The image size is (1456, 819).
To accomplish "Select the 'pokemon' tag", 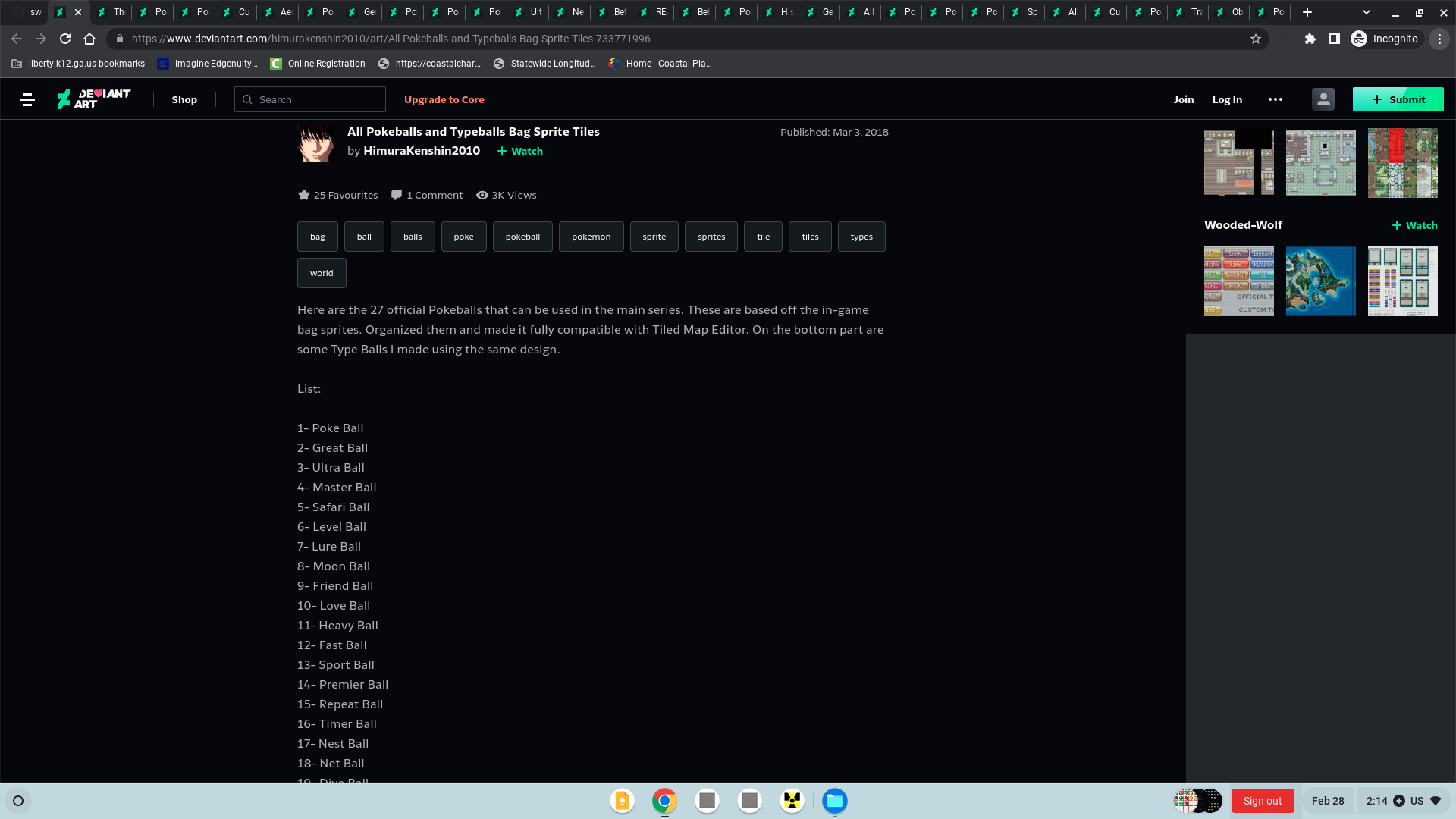I will pyautogui.click(x=591, y=237).
